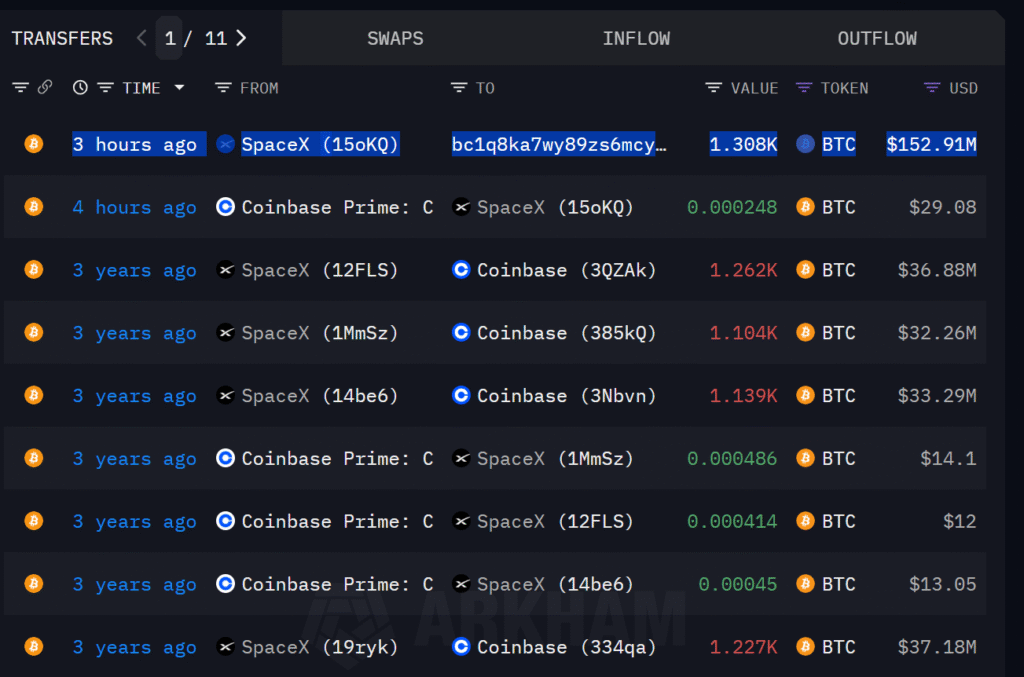
Task: Open address bc1q8ka7wy89zs6mcy…
Action: click(x=559, y=144)
